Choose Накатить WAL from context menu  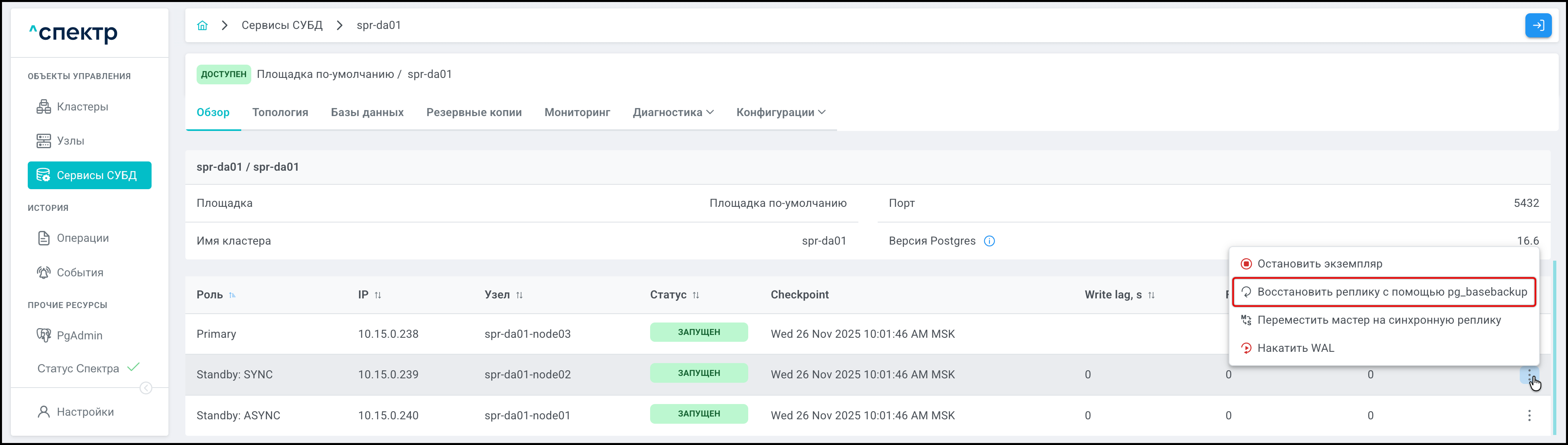(x=1295, y=348)
